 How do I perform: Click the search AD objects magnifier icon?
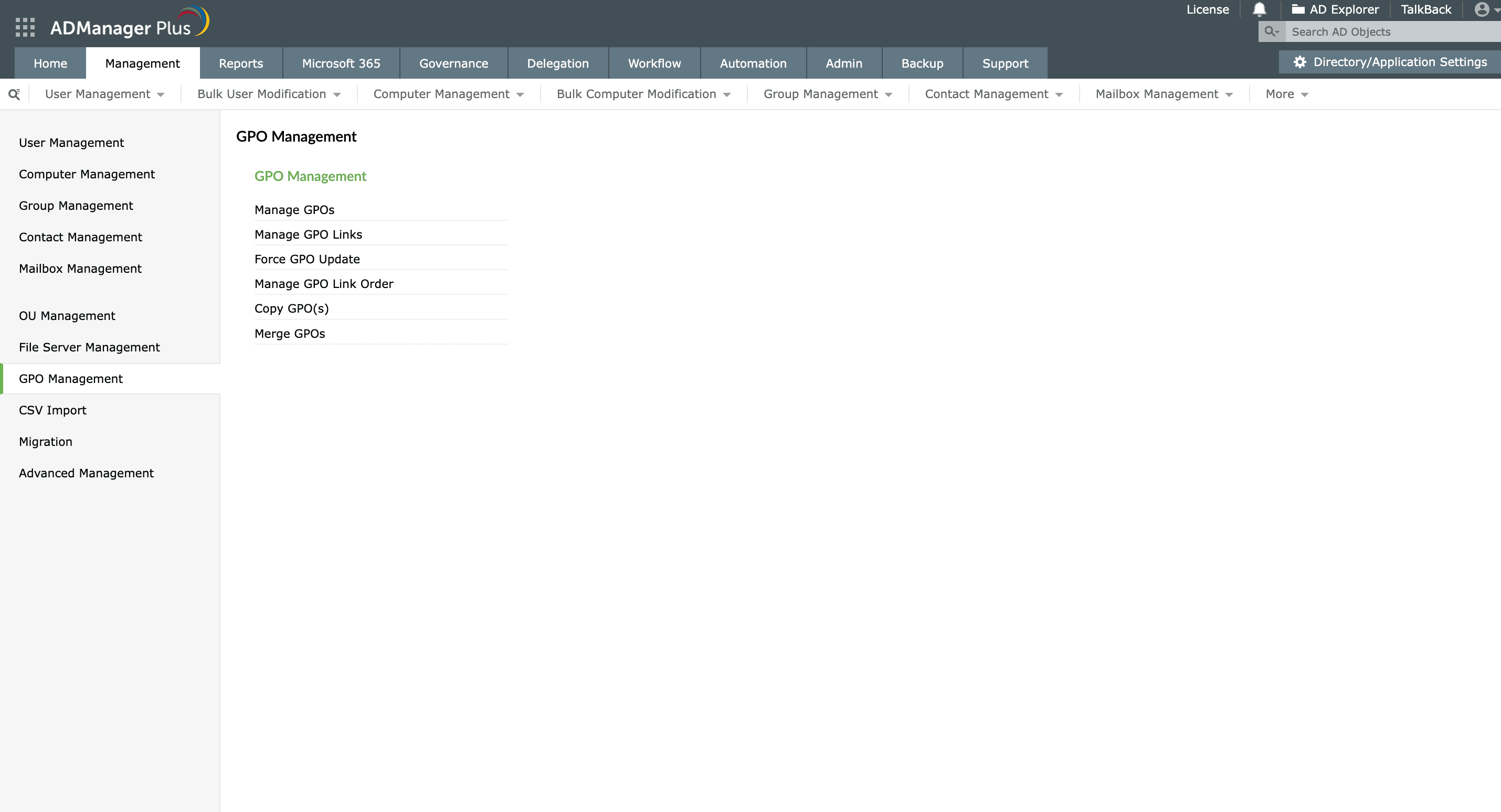[x=1271, y=31]
